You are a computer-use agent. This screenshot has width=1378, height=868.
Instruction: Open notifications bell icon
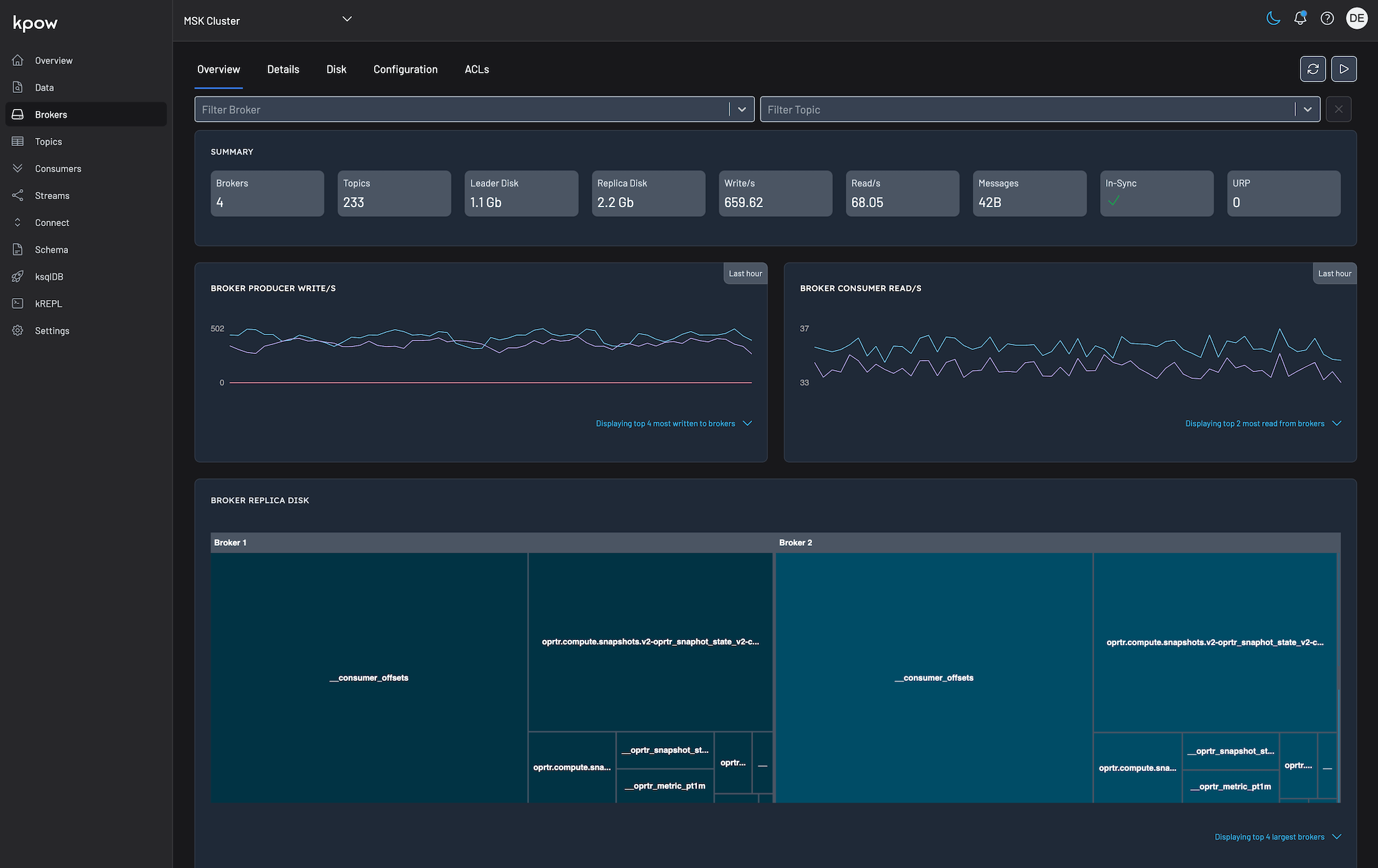point(1300,18)
